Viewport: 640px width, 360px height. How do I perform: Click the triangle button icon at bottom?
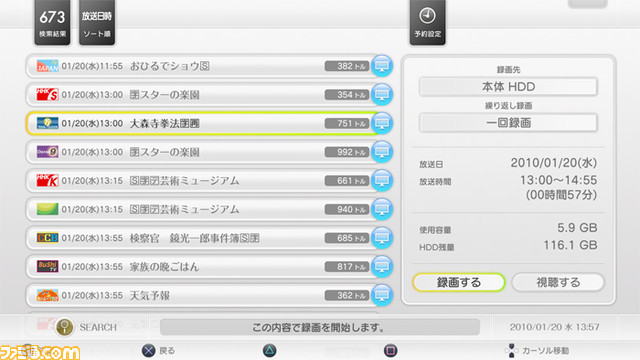click(269, 350)
